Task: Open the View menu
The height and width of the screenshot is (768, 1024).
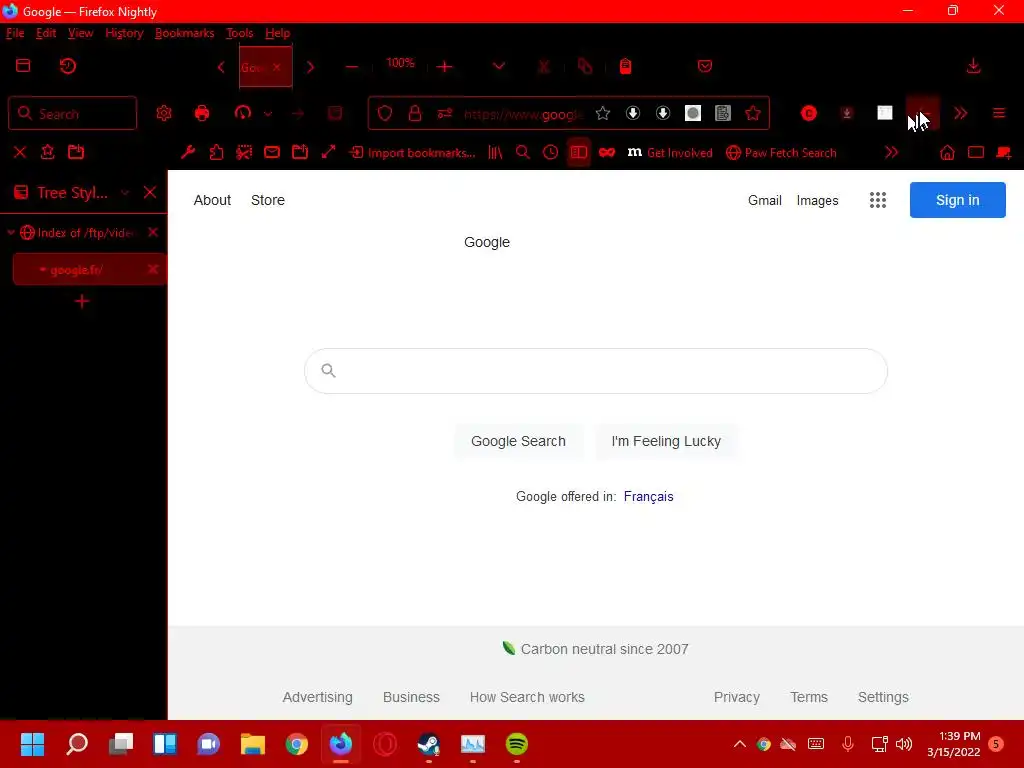Action: point(80,33)
